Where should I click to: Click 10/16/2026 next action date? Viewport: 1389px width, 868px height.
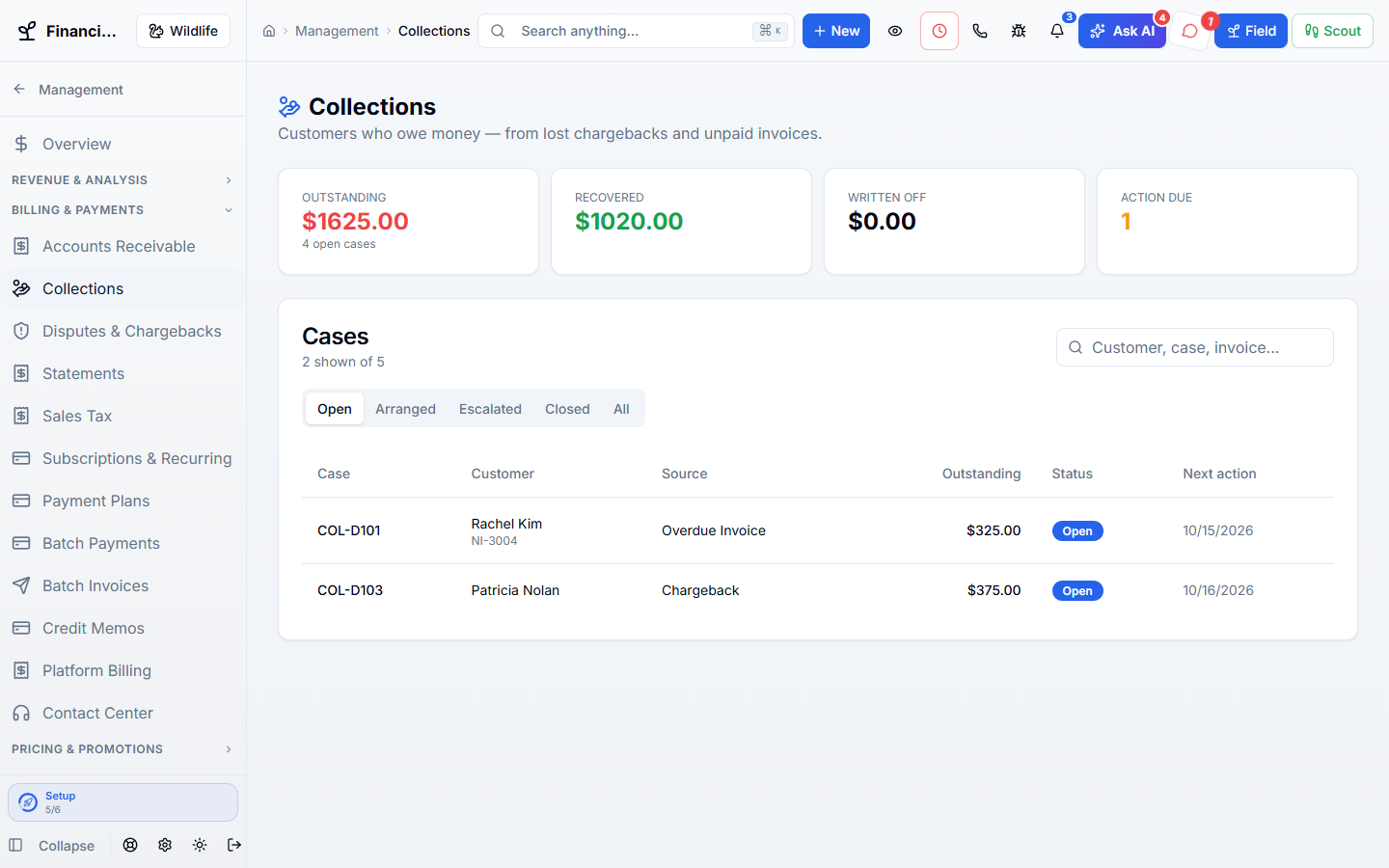(x=1218, y=590)
